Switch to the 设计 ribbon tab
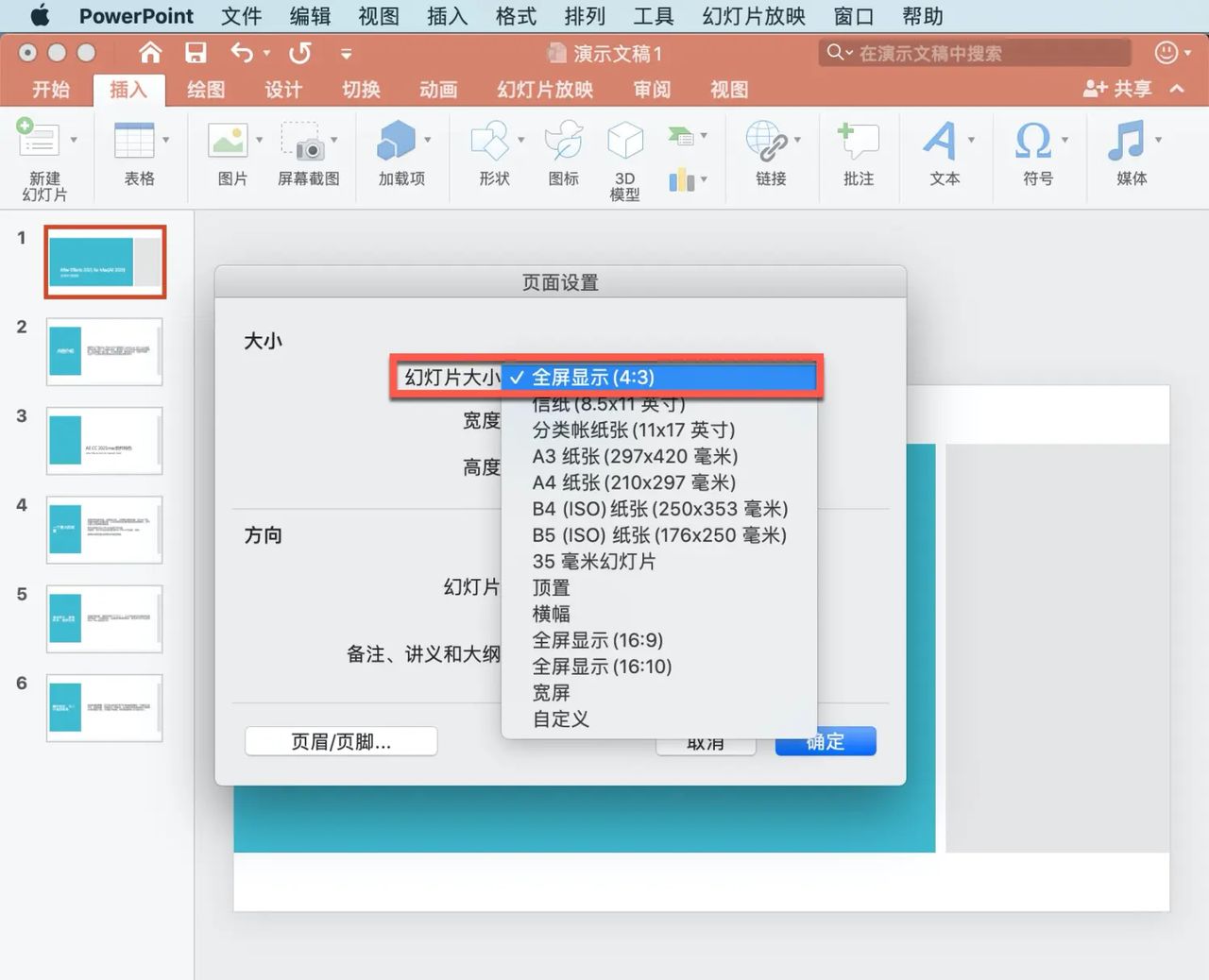The image size is (1209, 980). pos(283,90)
